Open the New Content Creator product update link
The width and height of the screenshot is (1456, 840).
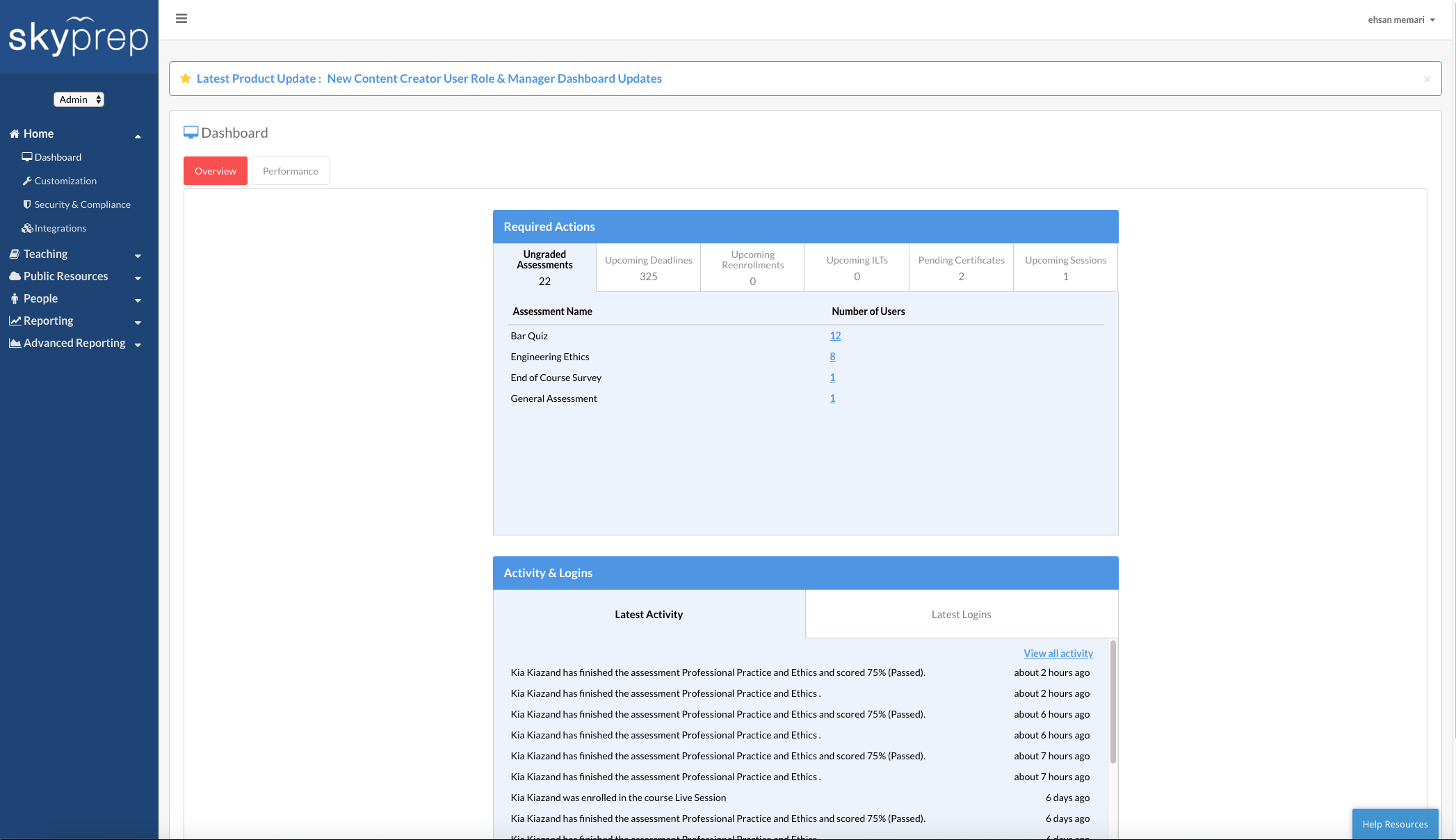(x=494, y=78)
